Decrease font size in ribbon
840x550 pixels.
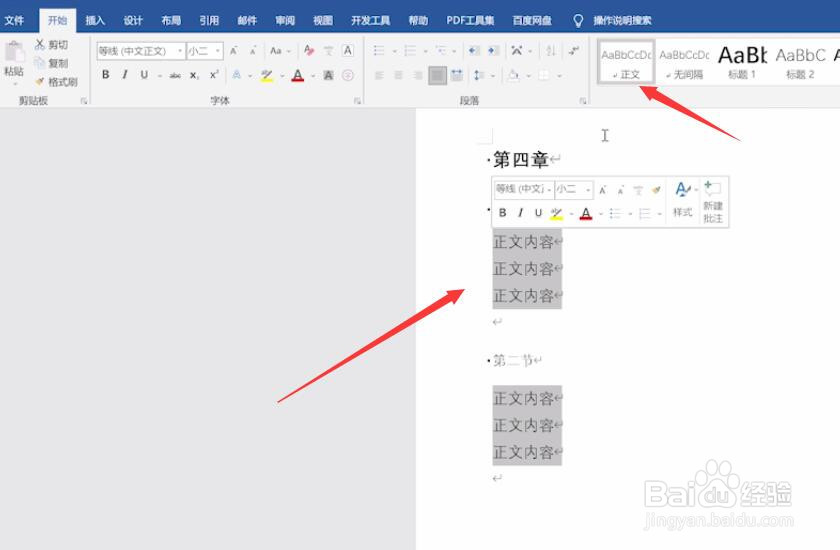tap(253, 51)
